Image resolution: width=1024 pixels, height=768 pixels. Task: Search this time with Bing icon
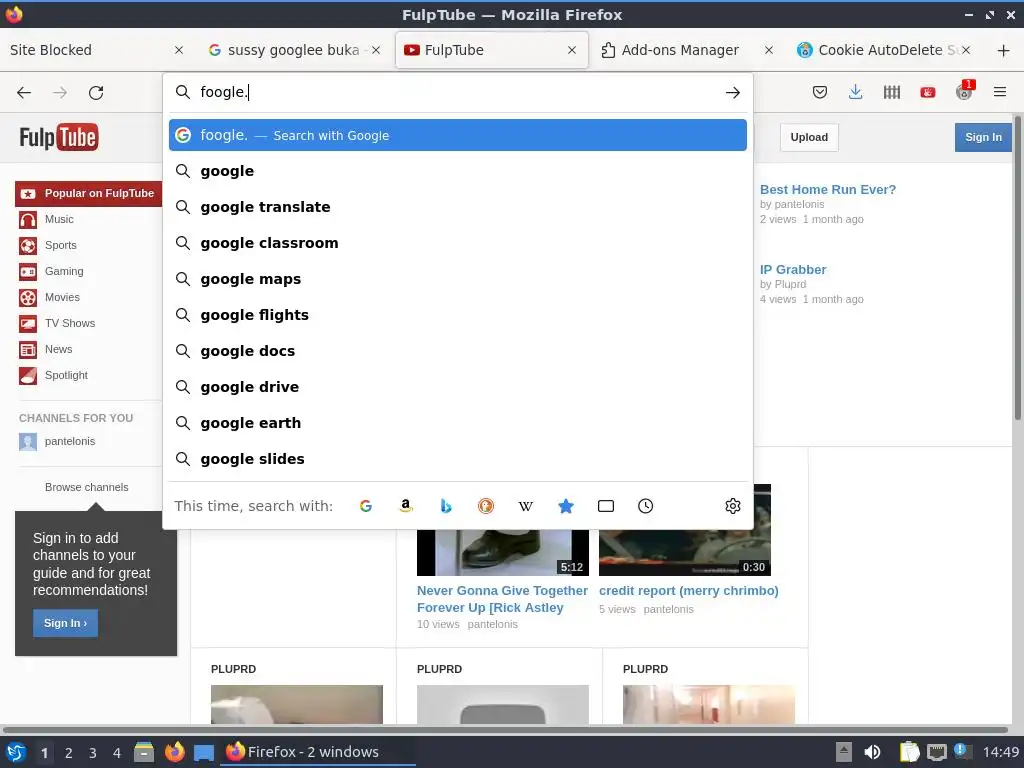click(x=445, y=506)
